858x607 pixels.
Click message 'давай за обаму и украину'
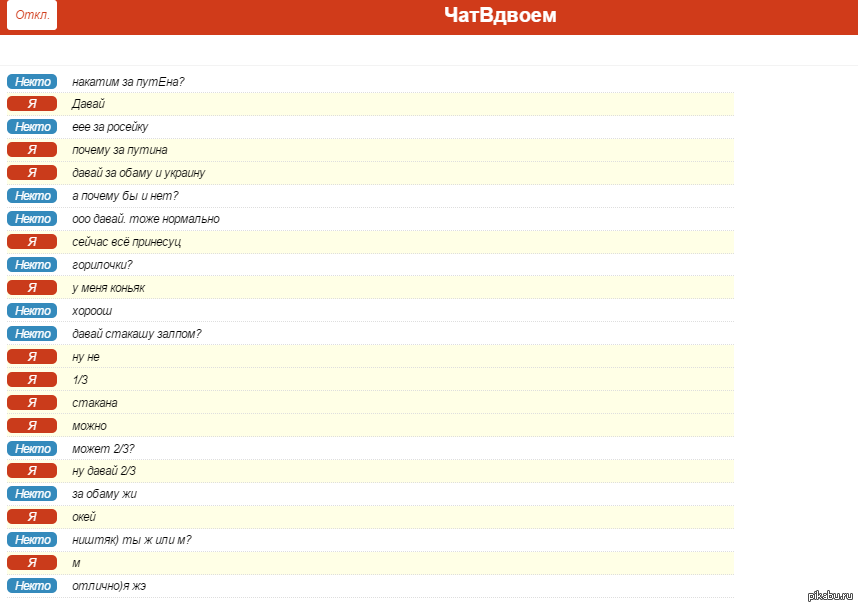pyautogui.click(x=138, y=173)
